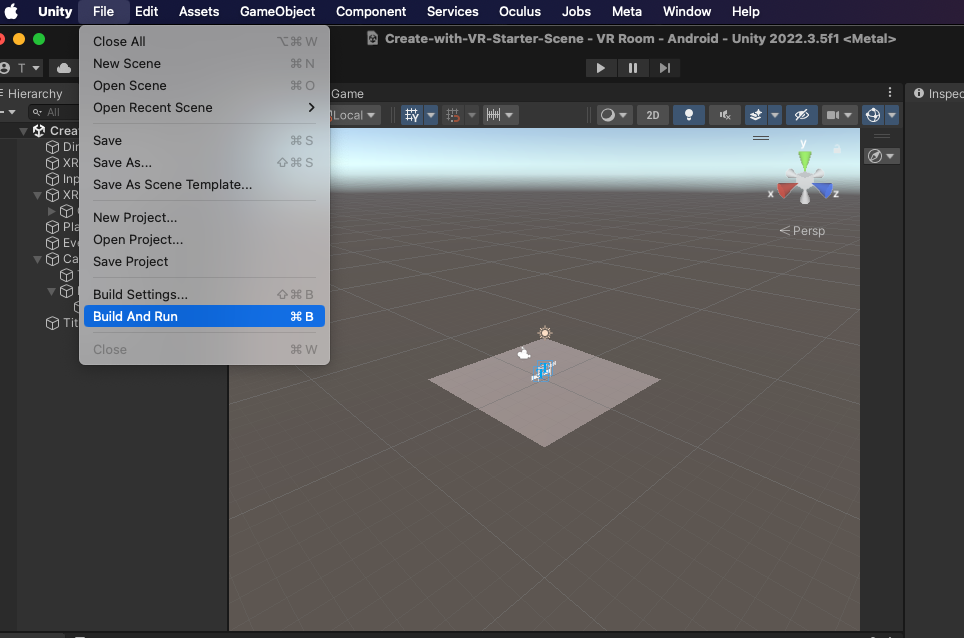This screenshot has width=964, height=638.
Task: Open the overlay compass tool dropdown
Action: click(882, 156)
